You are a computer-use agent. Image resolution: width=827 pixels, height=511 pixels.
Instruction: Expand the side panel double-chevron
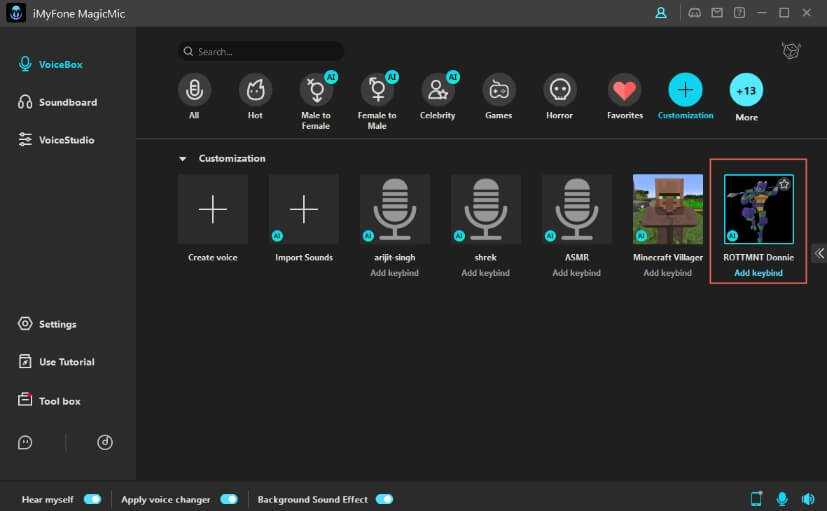tap(819, 253)
